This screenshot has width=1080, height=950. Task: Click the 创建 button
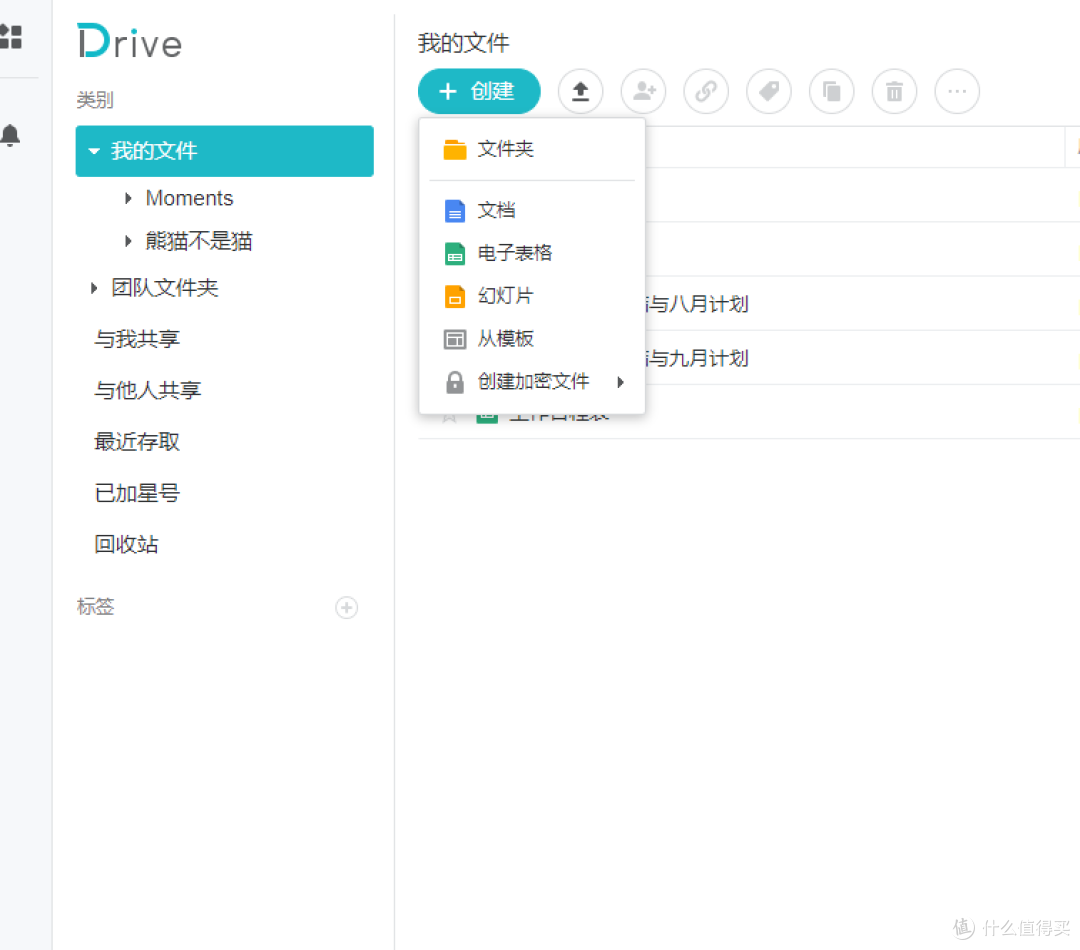pos(479,92)
